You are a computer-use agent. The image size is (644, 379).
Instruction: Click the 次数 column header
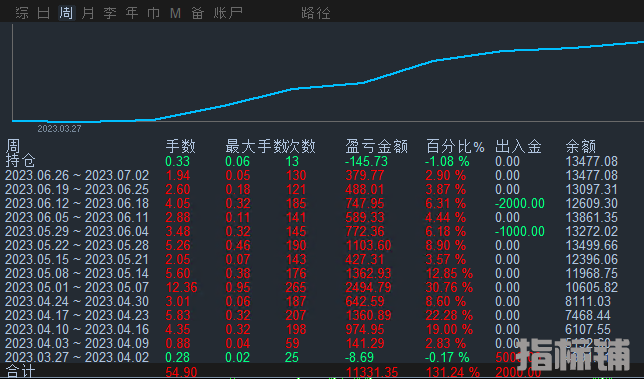pos(300,146)
